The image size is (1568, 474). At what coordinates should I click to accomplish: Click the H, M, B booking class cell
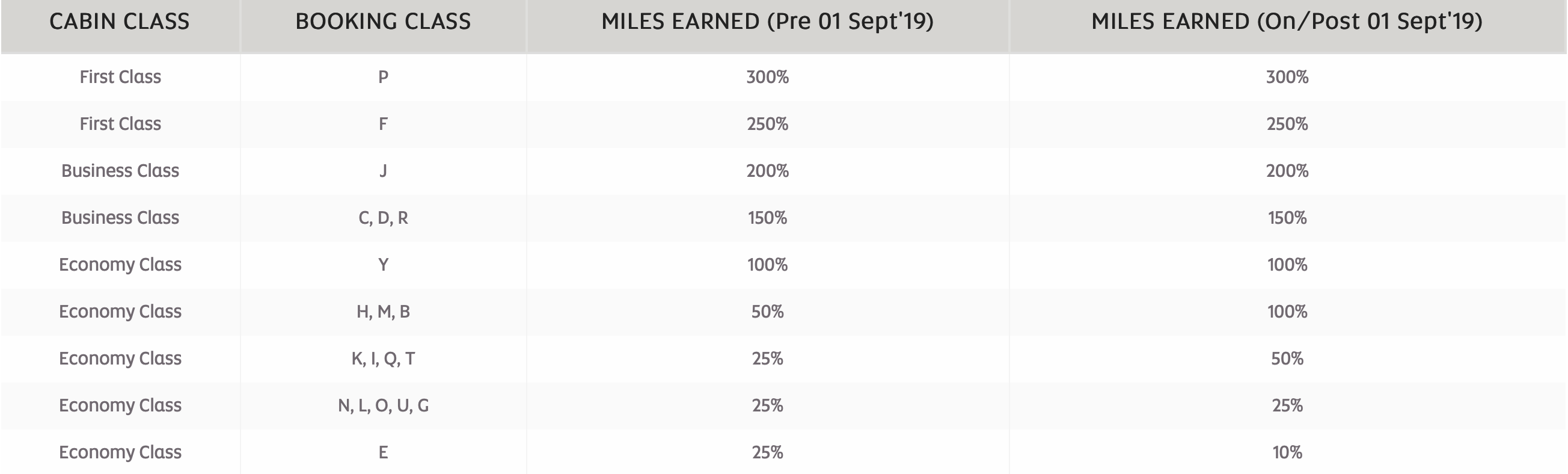(383, 312)
